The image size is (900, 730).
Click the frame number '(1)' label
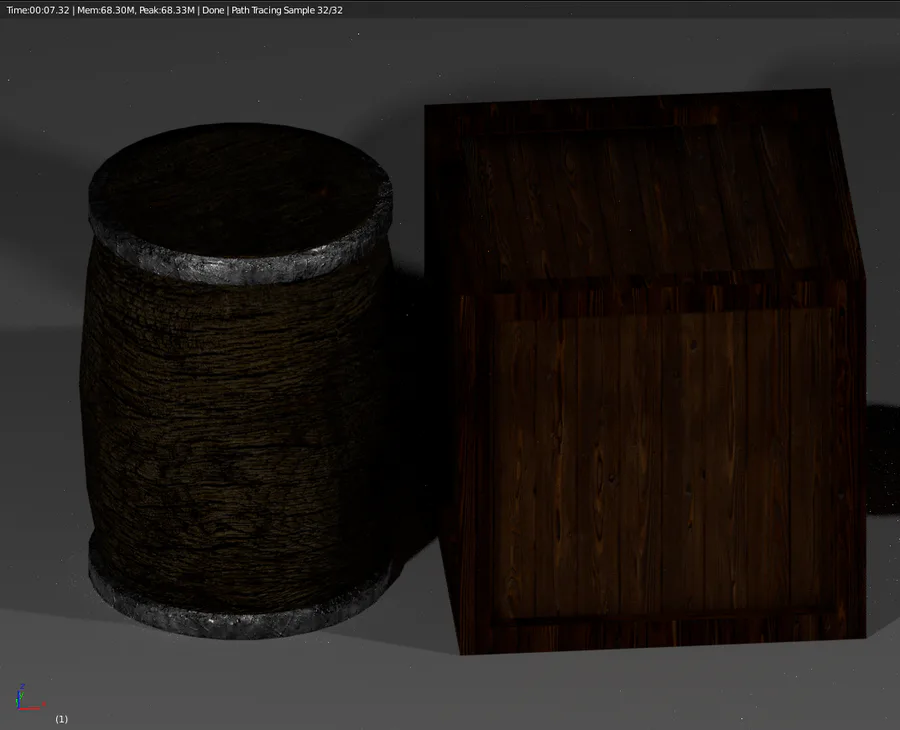(x=61, y=719)
